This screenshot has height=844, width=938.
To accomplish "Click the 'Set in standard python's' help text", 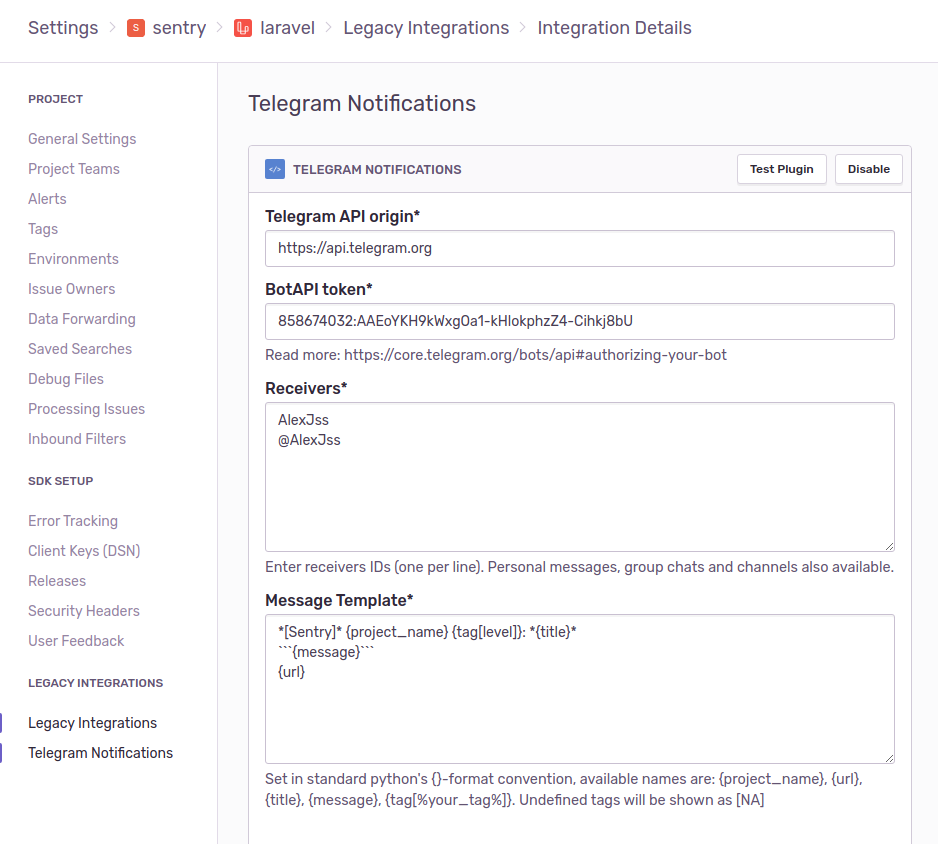I will tap(564, 790).
